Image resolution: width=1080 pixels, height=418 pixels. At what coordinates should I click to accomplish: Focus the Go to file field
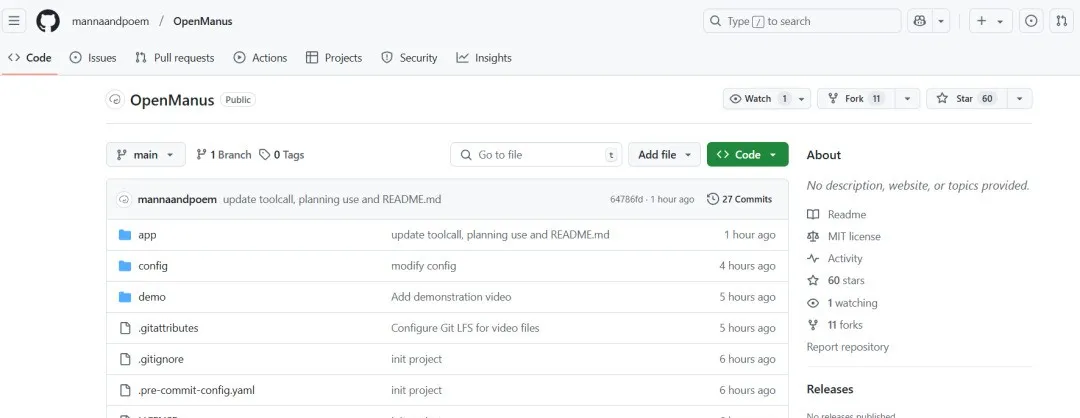536,155
